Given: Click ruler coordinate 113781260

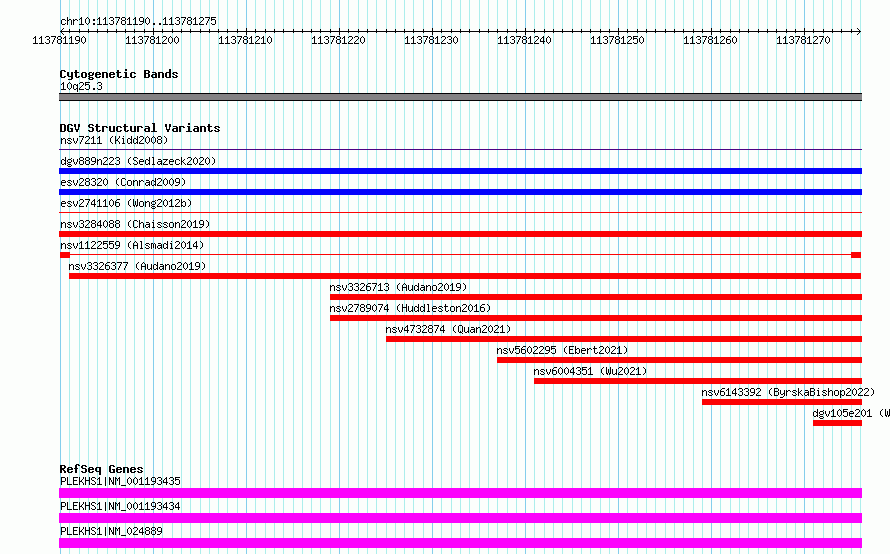Looking at the screenshot, I should tap(710, 40).
